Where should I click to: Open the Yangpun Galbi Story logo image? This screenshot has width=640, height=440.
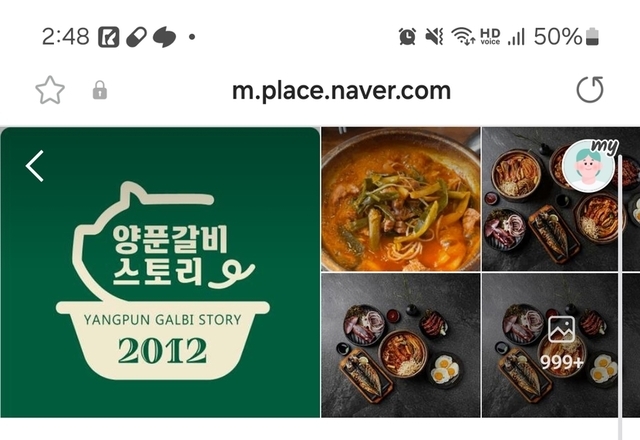click(160, 272)
